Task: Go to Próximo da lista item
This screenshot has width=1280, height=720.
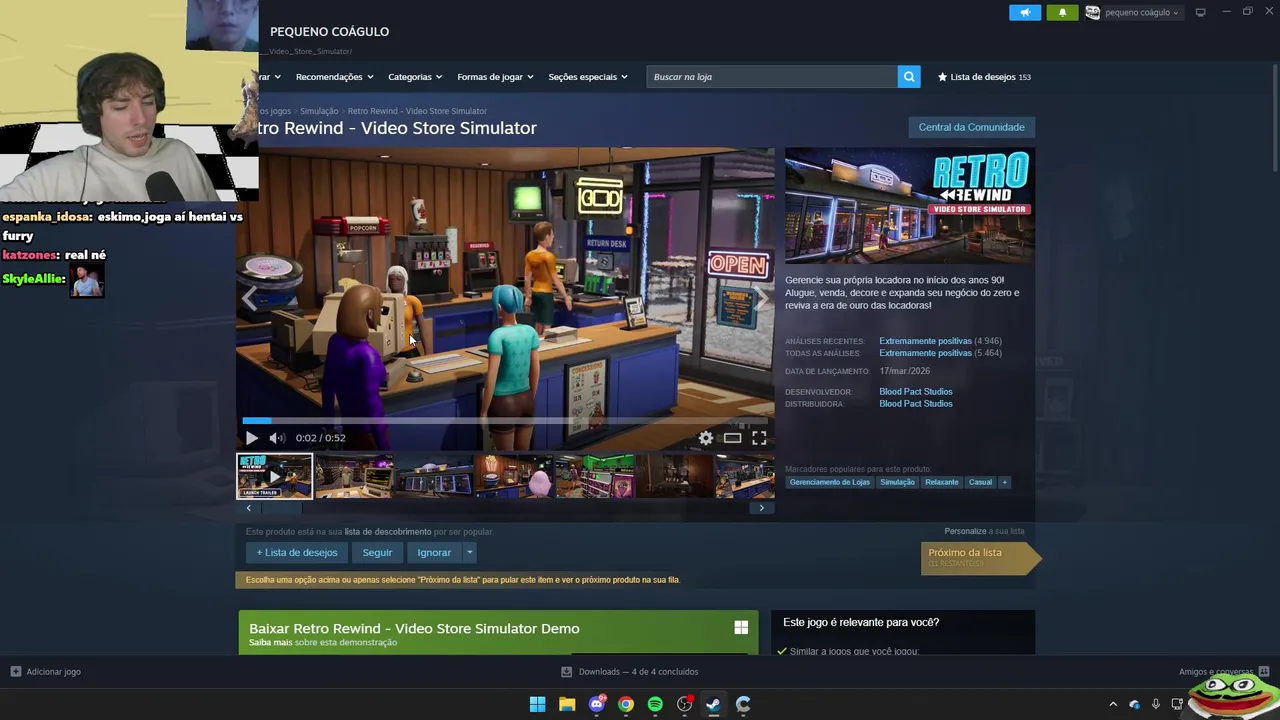Action: coord(980,557)
